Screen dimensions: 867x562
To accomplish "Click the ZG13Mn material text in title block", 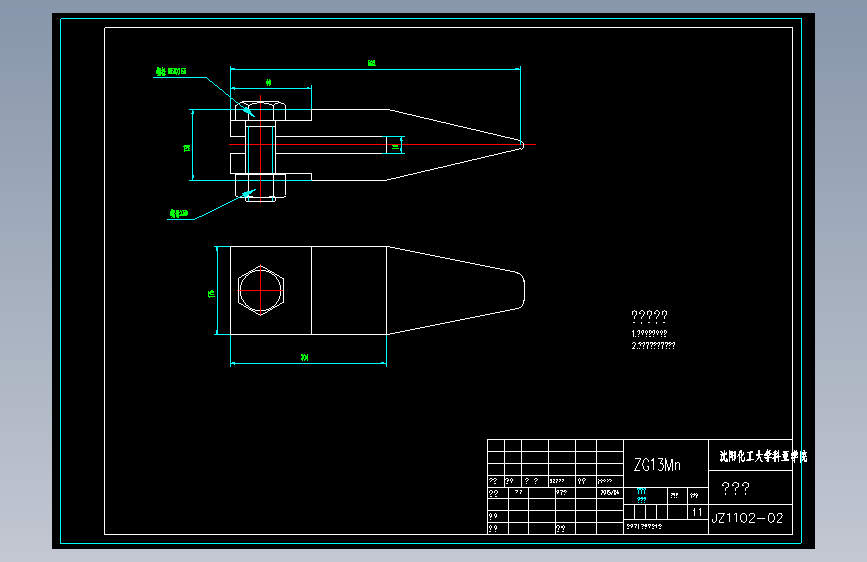I will tap(657, 465).
